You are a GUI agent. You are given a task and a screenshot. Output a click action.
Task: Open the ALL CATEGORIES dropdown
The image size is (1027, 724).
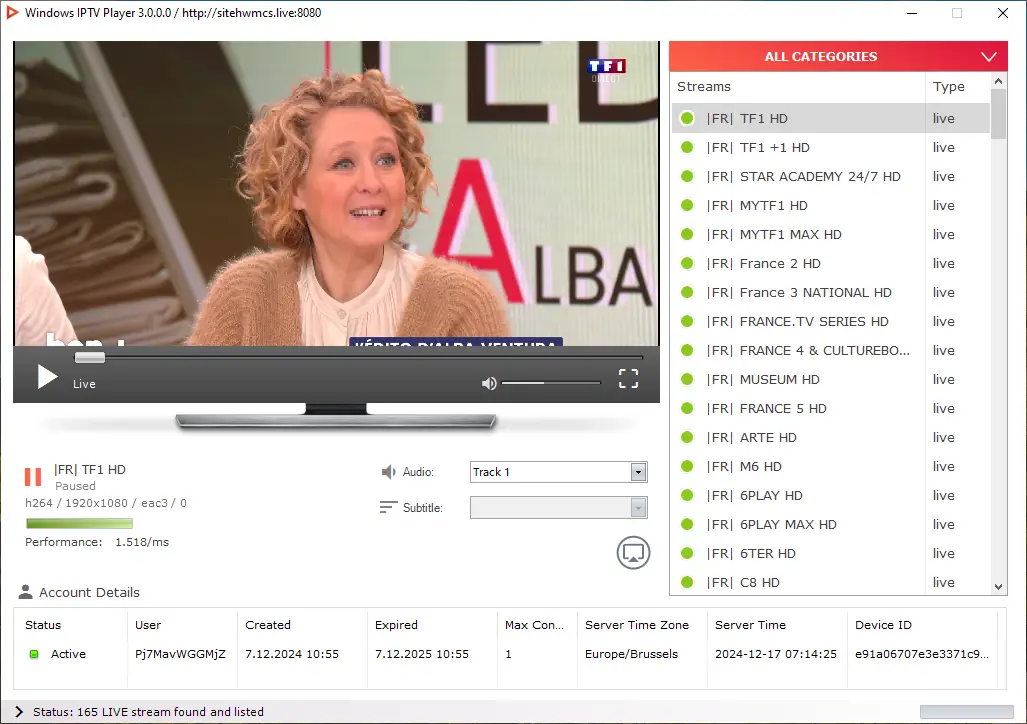tap(838, 56)
